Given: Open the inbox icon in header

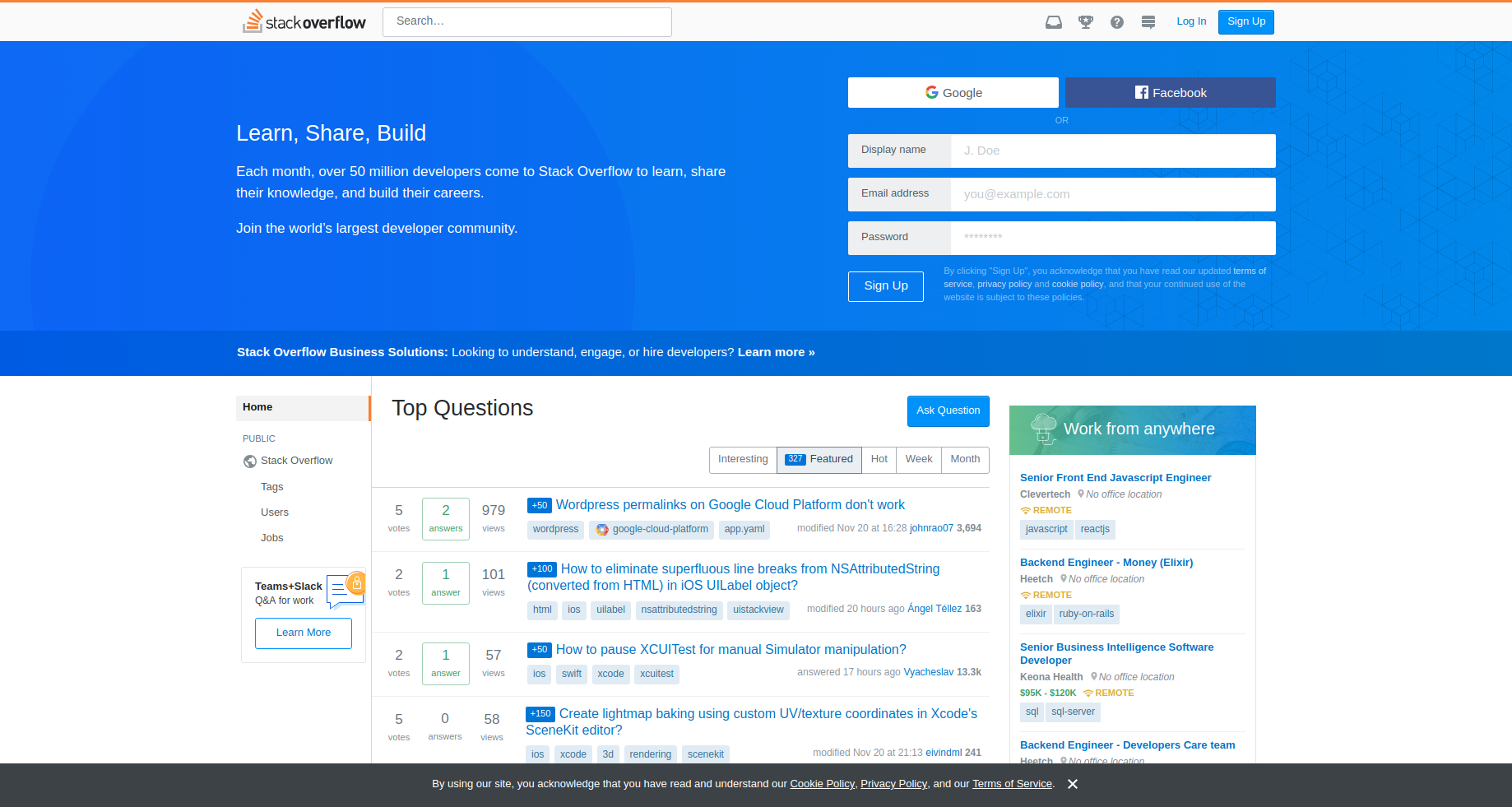Looking at the screenshot, I should coord(1053,22).
